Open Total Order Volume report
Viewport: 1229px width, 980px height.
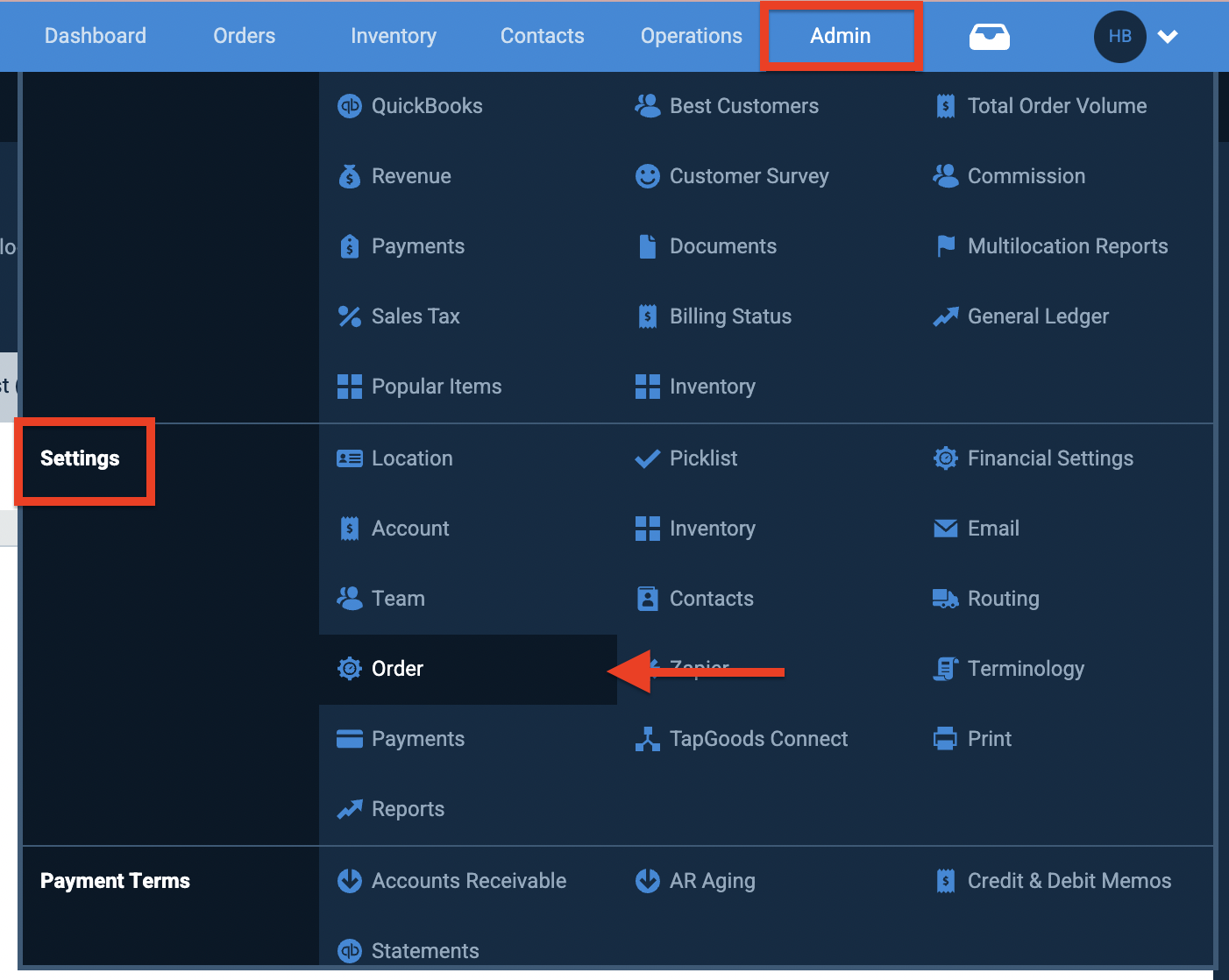click(x=1057, y=106)
